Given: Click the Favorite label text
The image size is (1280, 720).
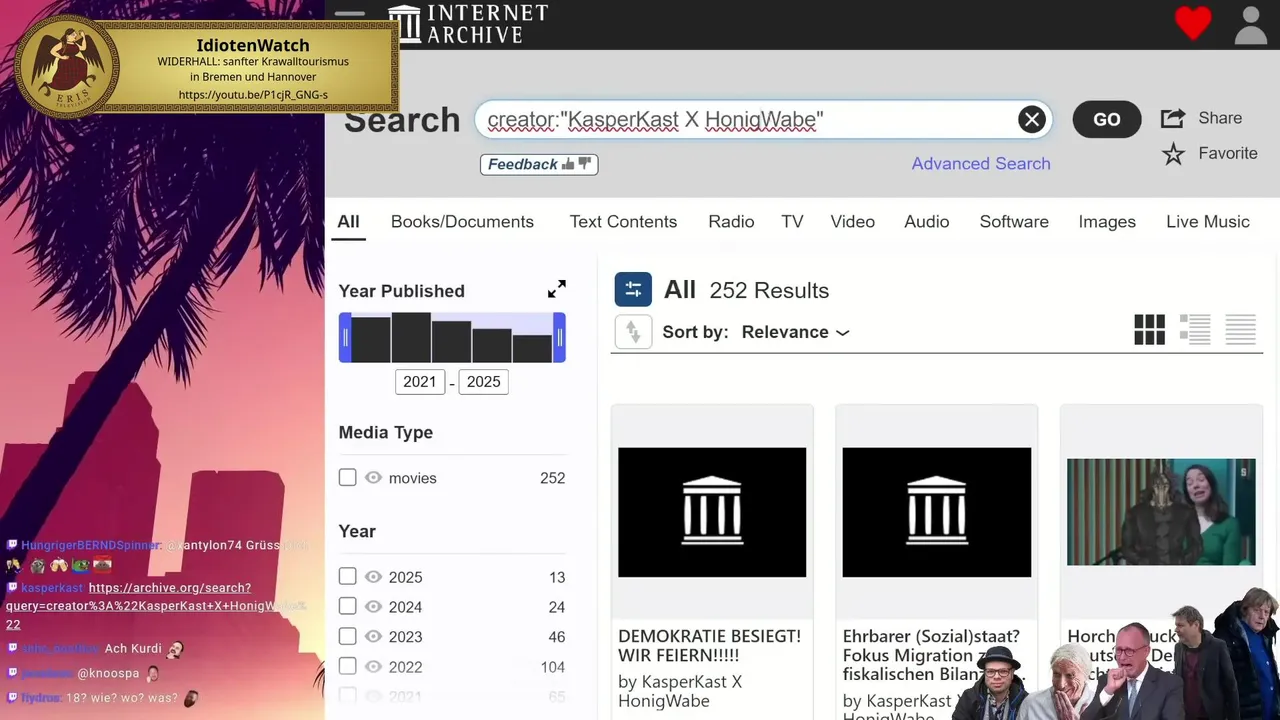Looking at the screenshot, I should tap(1227, 154).
